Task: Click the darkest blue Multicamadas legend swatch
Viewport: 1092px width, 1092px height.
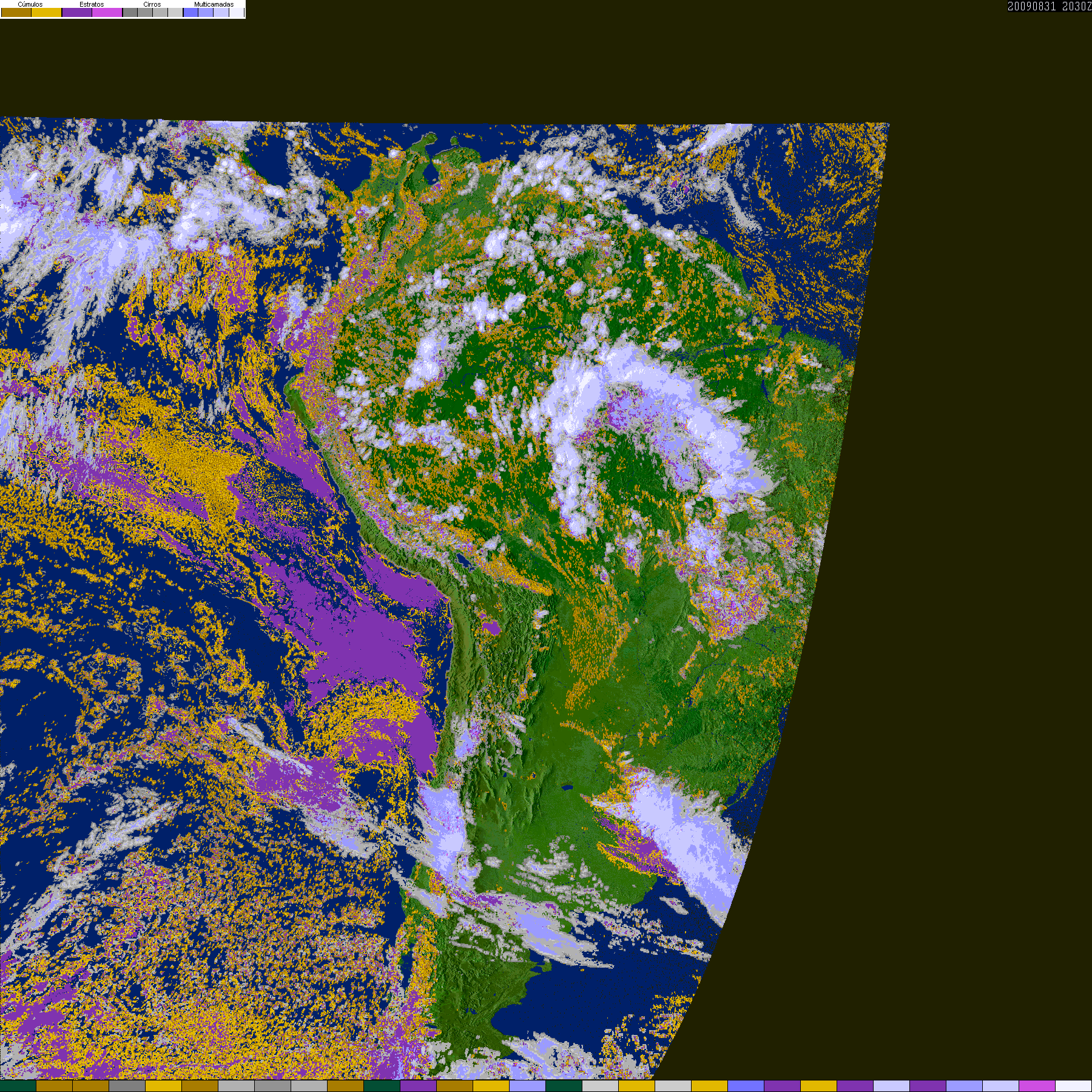Action: [x=190, y=12]
